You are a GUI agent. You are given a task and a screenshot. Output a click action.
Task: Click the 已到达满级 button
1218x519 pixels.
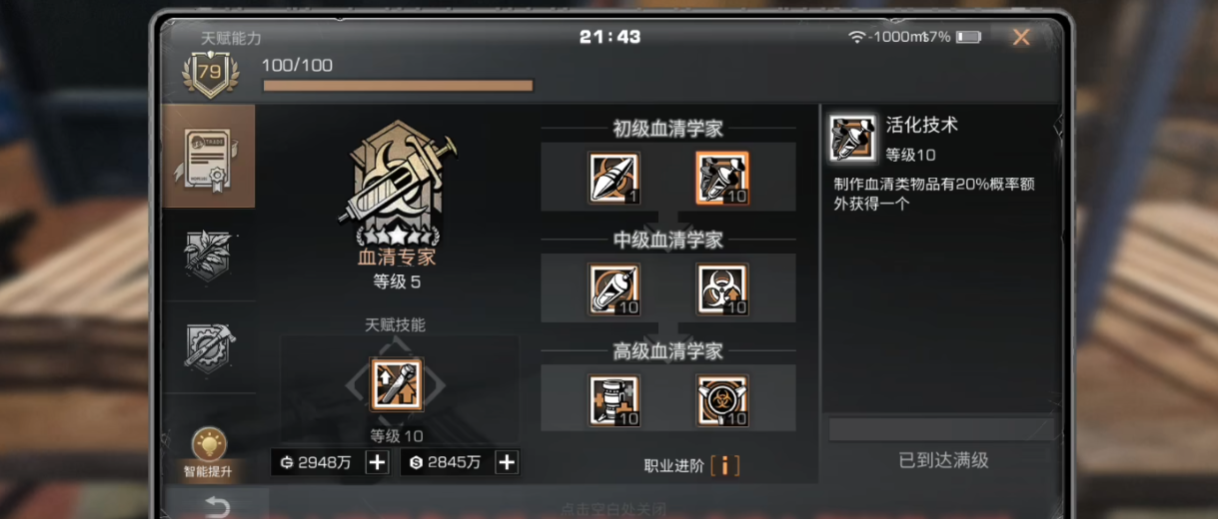(943, 460)
